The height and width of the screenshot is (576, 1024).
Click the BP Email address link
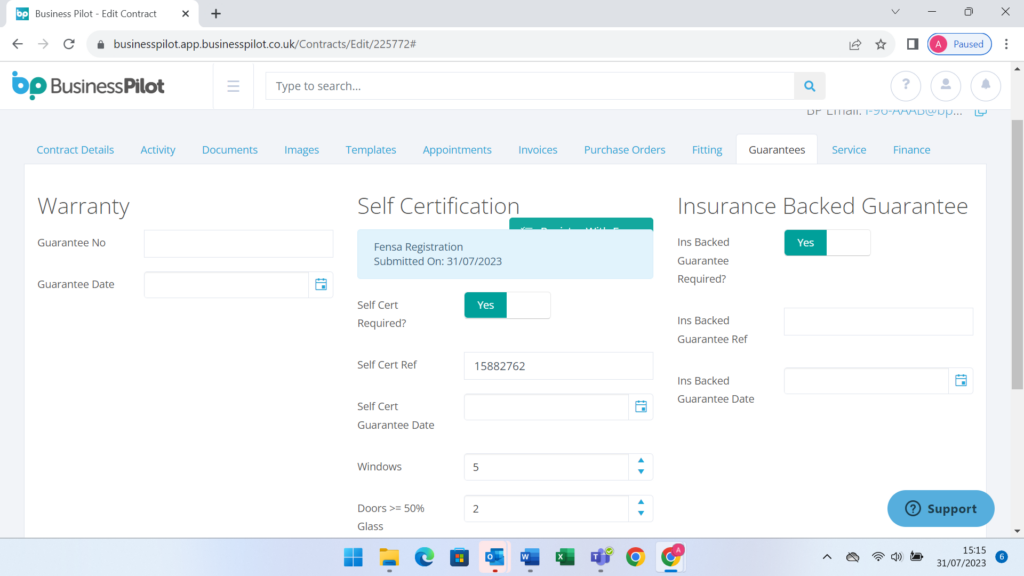(914, 112)
